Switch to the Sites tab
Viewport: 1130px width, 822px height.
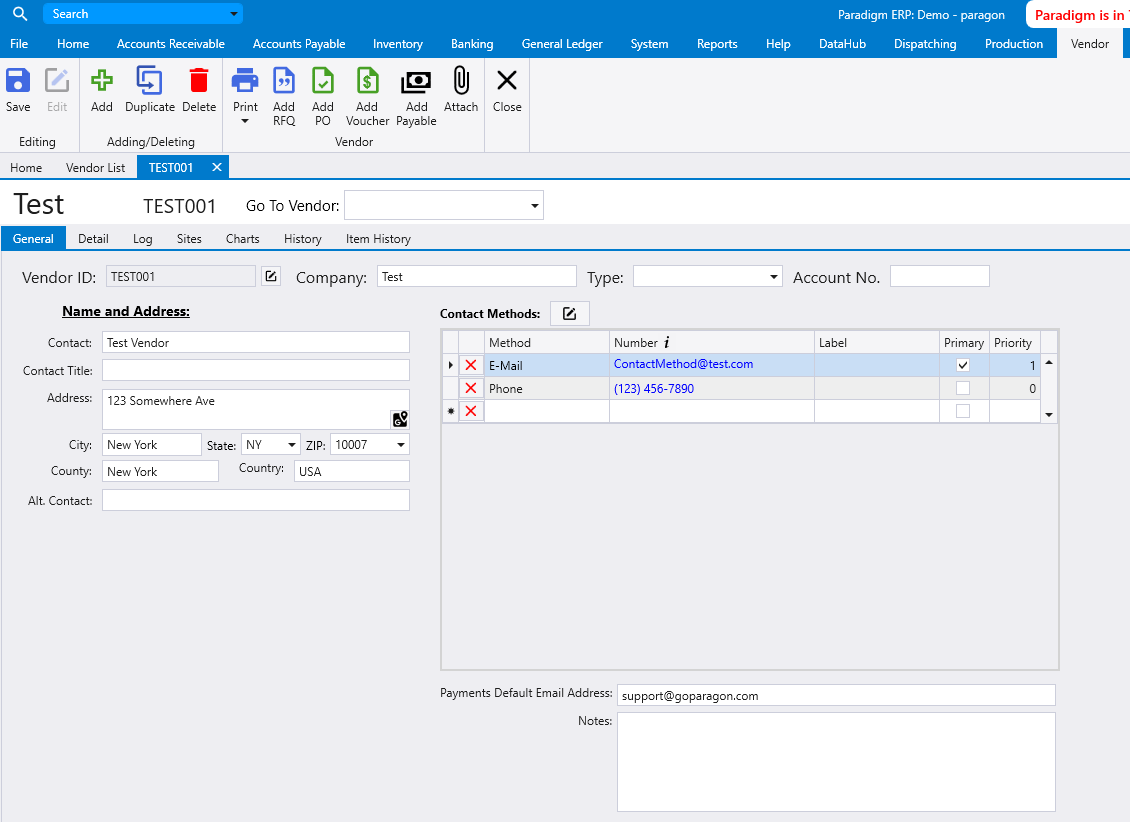(x=190, y=238)
